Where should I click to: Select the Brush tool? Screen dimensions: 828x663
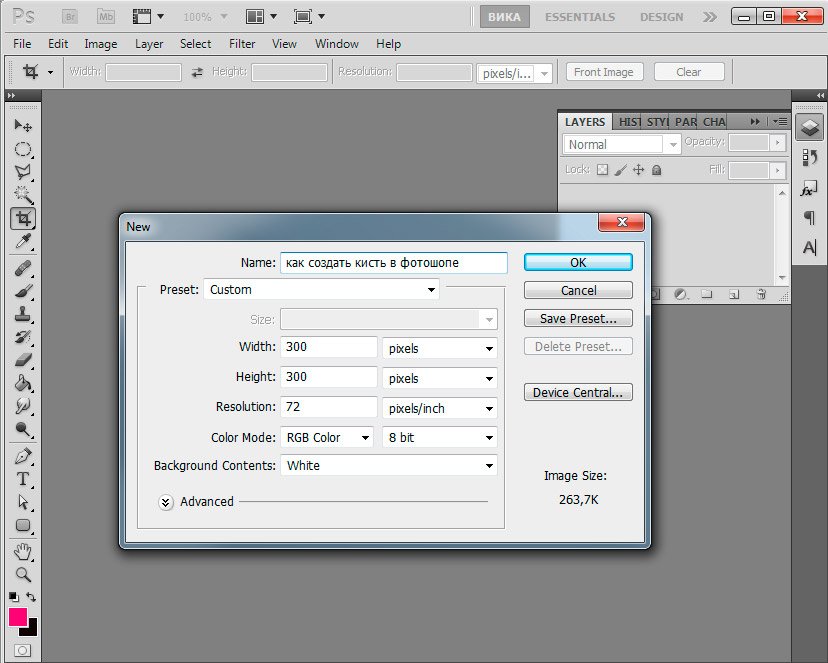coord(23,291)
